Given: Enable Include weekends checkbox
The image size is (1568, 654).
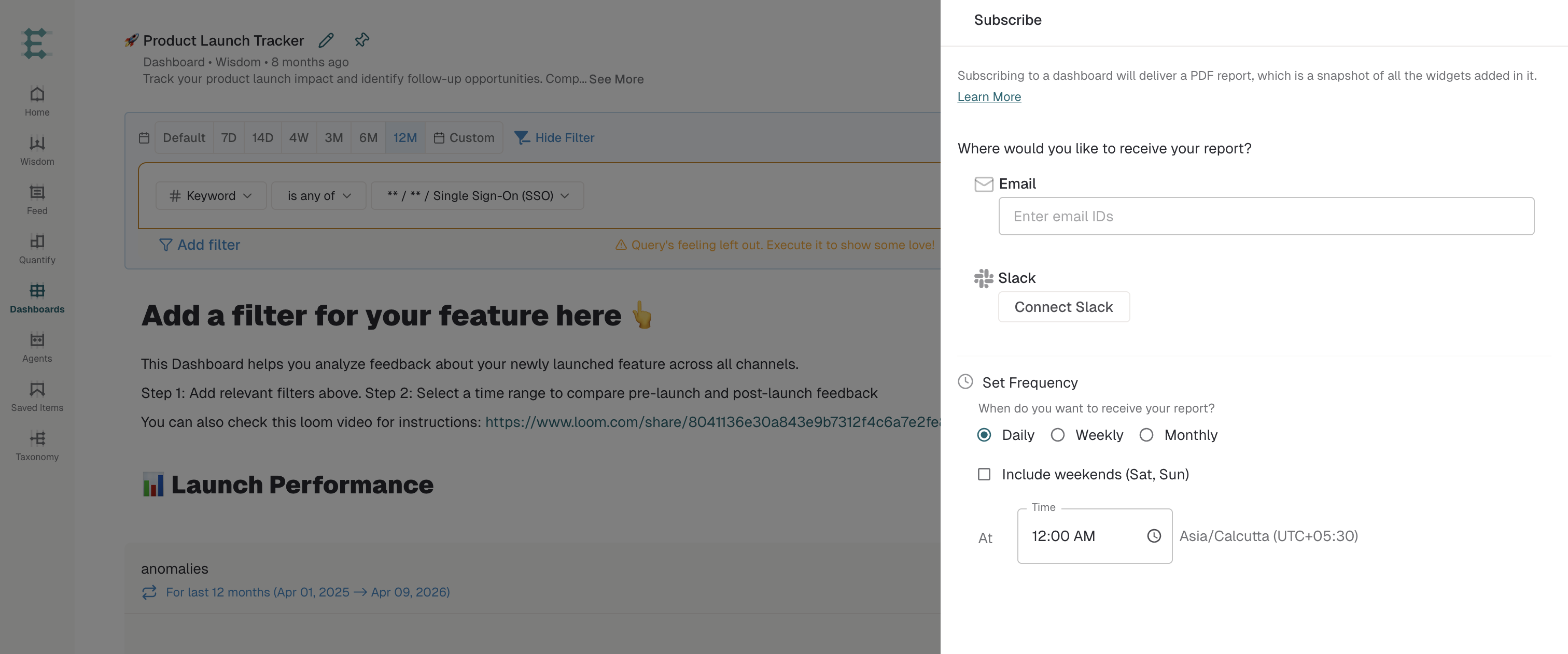Looking at the screenshot, I should tap(984, 474).
